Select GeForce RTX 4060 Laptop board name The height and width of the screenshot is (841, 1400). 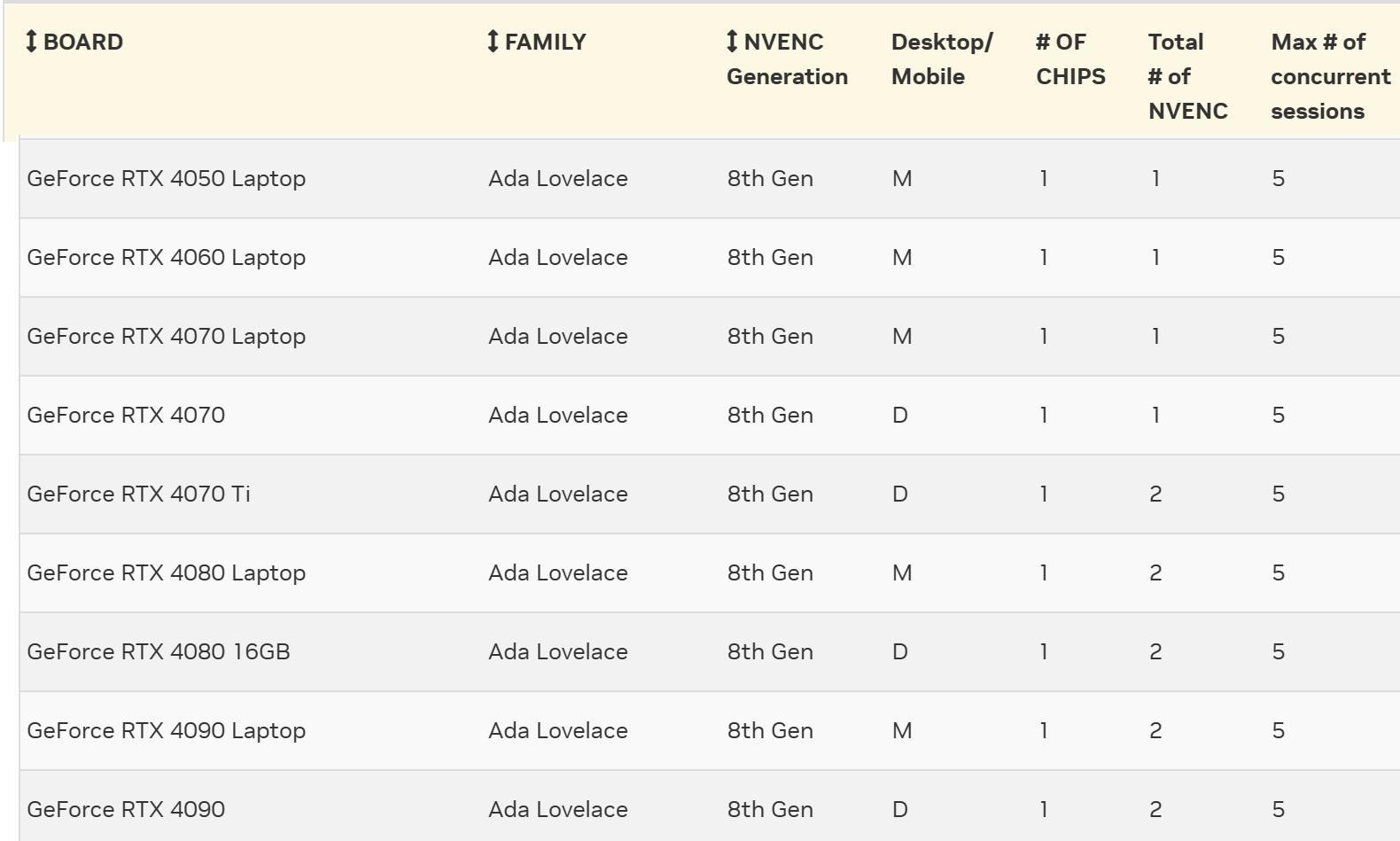167,257
